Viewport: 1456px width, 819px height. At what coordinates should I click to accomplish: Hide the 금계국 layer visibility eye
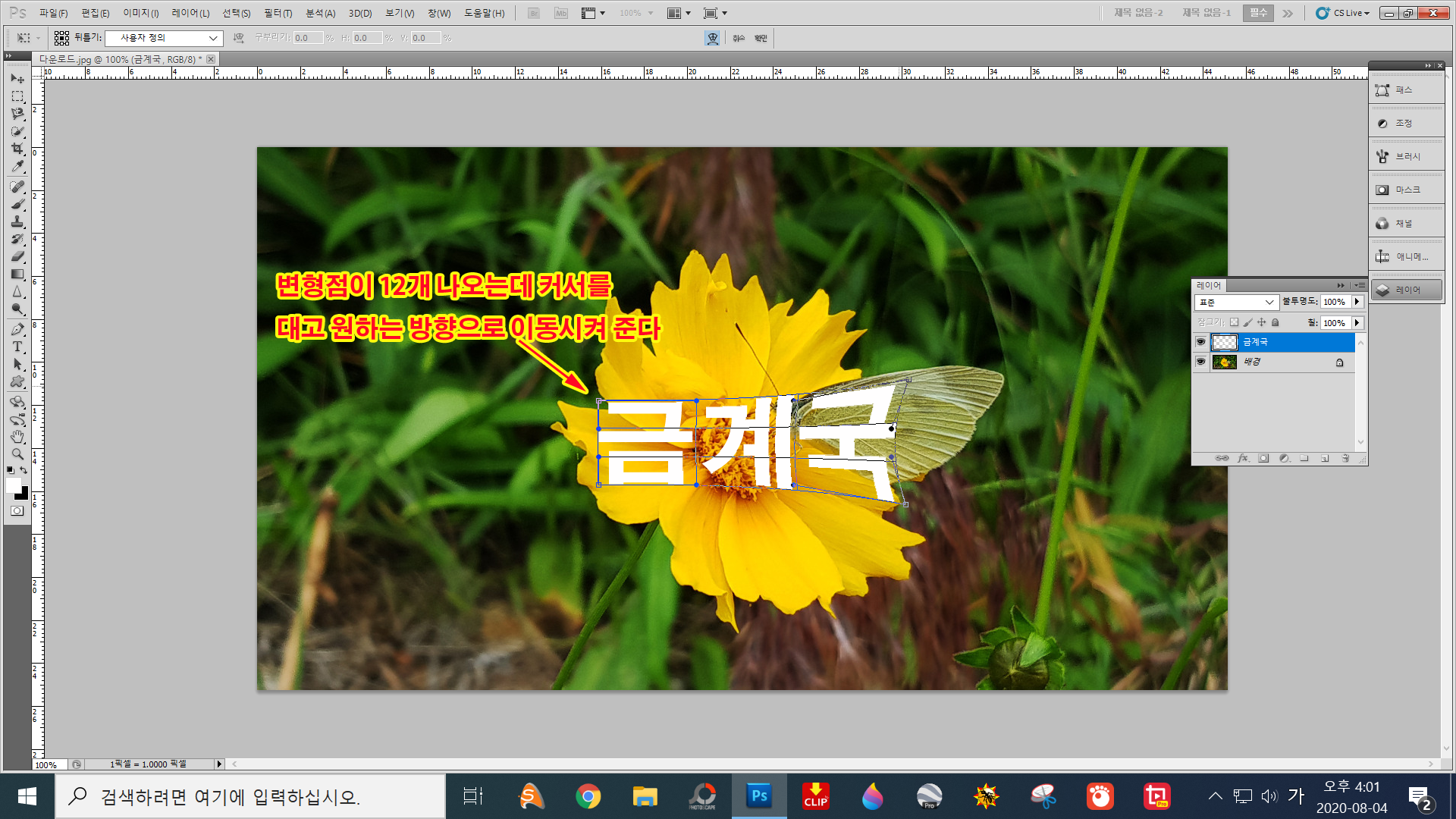pyautogui.click(x=1200, y=342)
